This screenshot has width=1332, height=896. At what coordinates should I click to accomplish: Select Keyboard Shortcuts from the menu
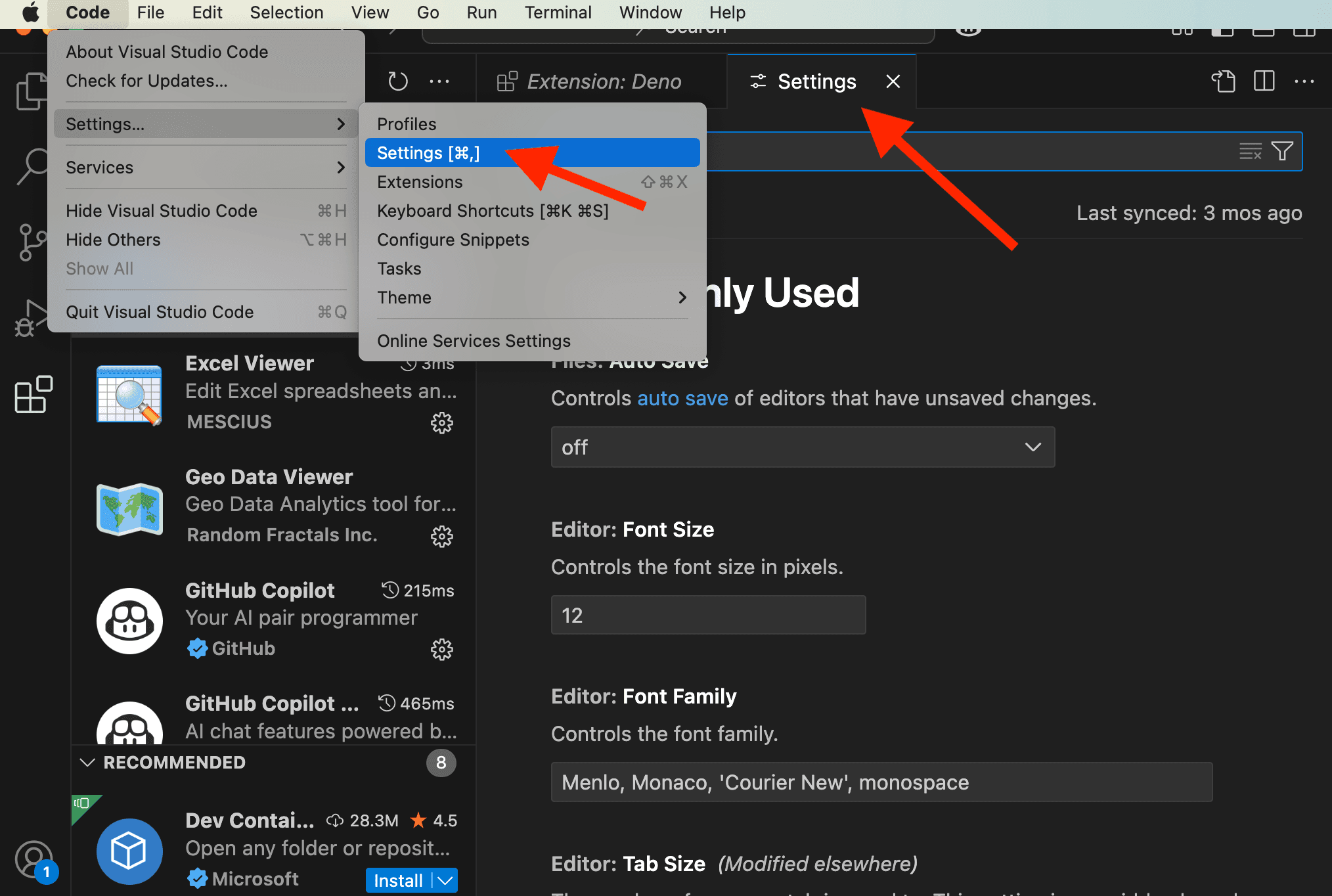493,210
